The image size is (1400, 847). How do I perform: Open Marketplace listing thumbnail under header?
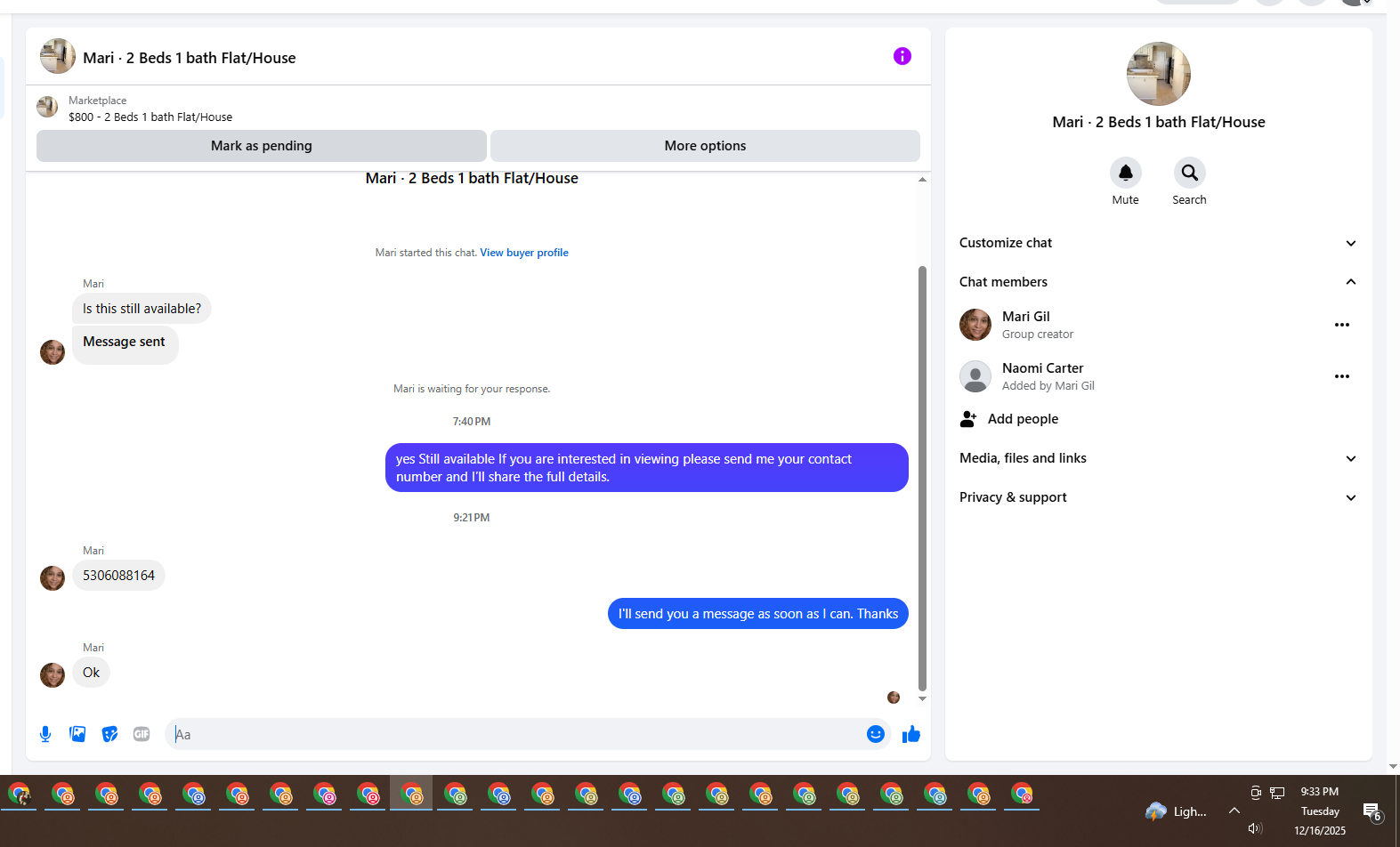[47, 108]
